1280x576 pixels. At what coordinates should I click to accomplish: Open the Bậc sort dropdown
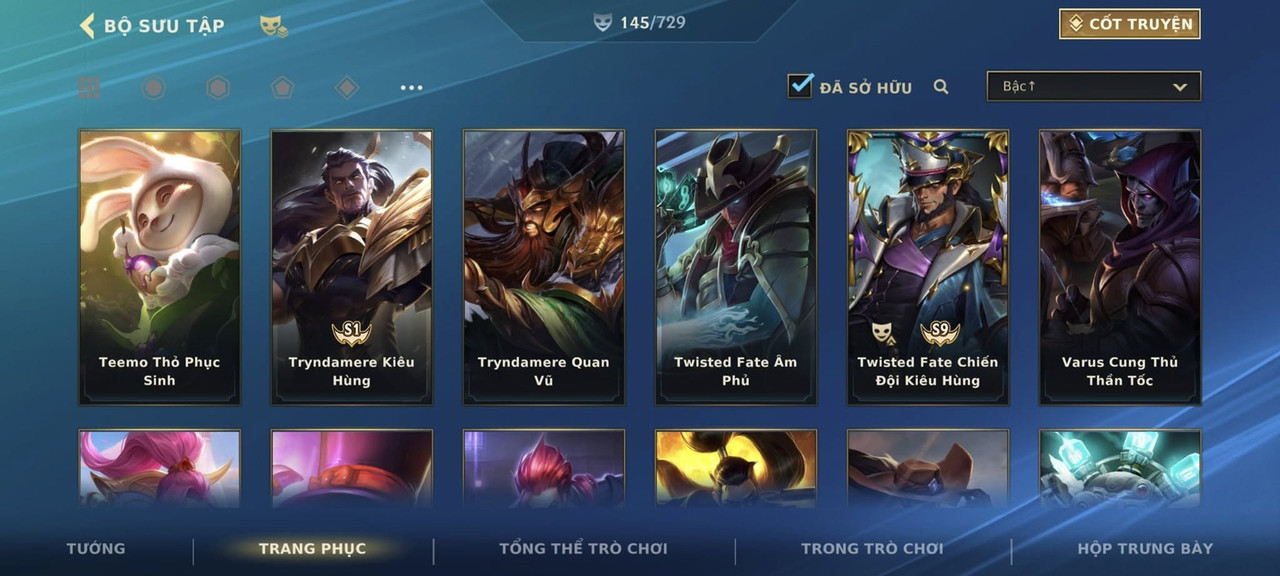[x=1094, y=87]
